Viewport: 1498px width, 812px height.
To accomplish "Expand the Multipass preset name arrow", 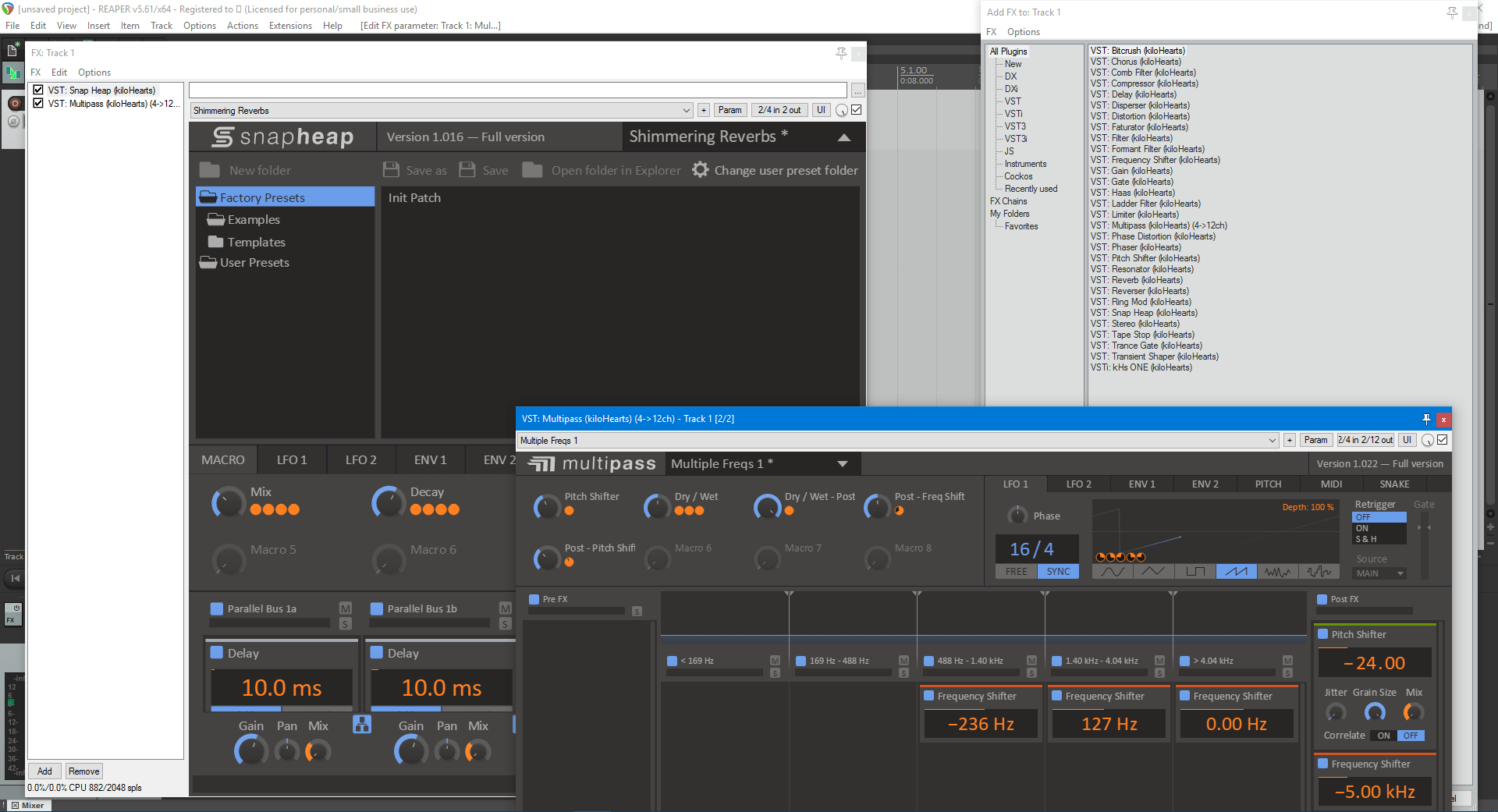I will 842,464.
